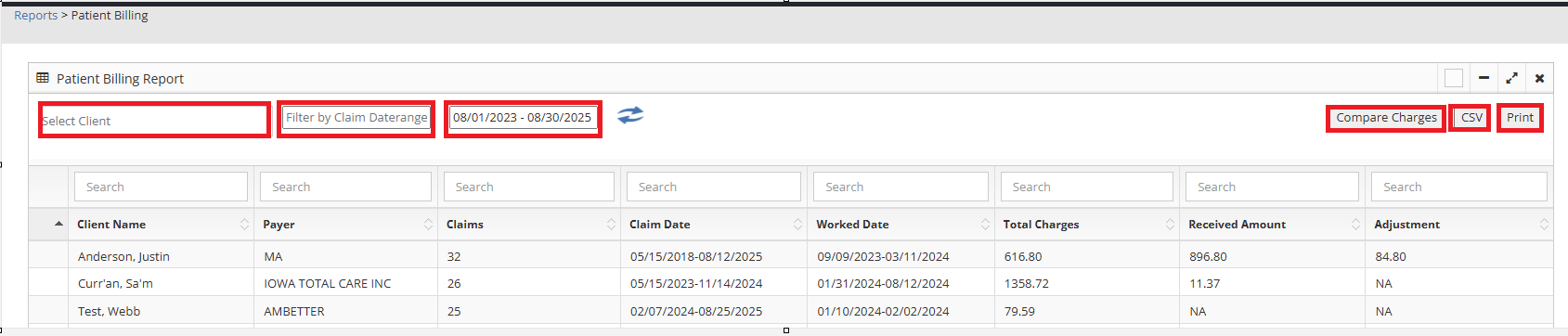Click the Client Name column search box
The width and height of the screenshot is (1568, 336).
click(161, 187)
